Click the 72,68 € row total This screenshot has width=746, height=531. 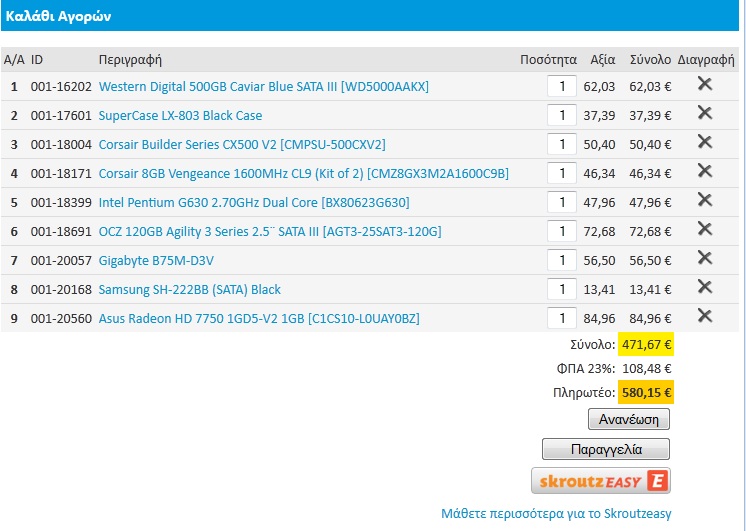(650, 232)
